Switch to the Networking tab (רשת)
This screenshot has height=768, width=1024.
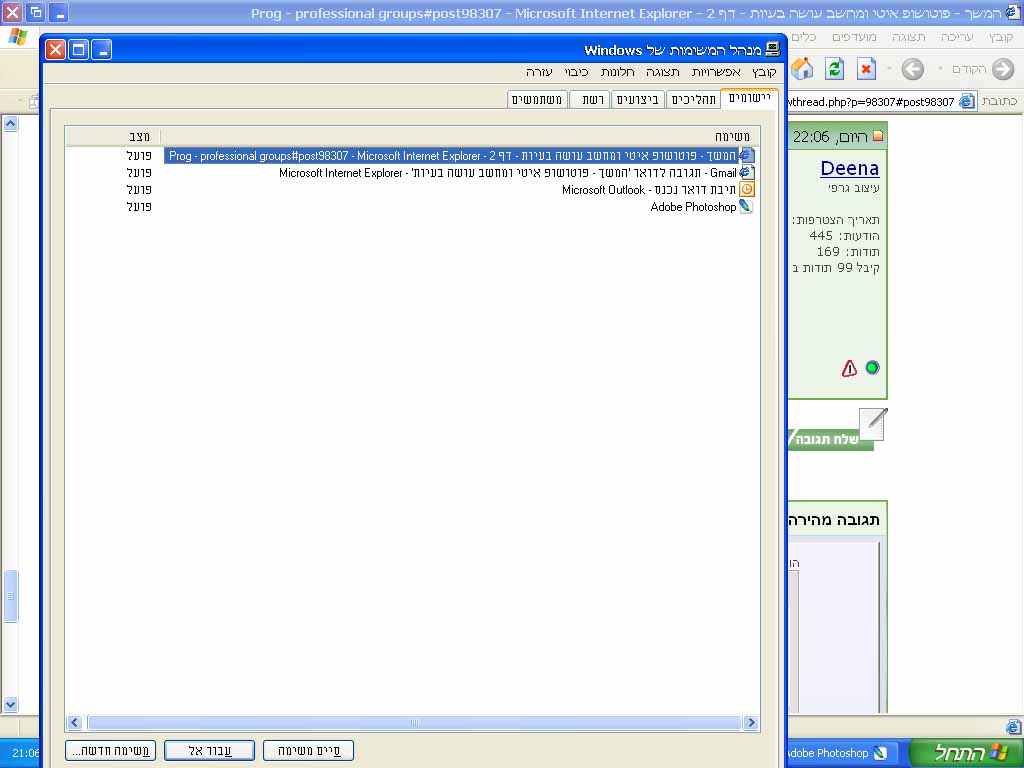click(592, 99)
